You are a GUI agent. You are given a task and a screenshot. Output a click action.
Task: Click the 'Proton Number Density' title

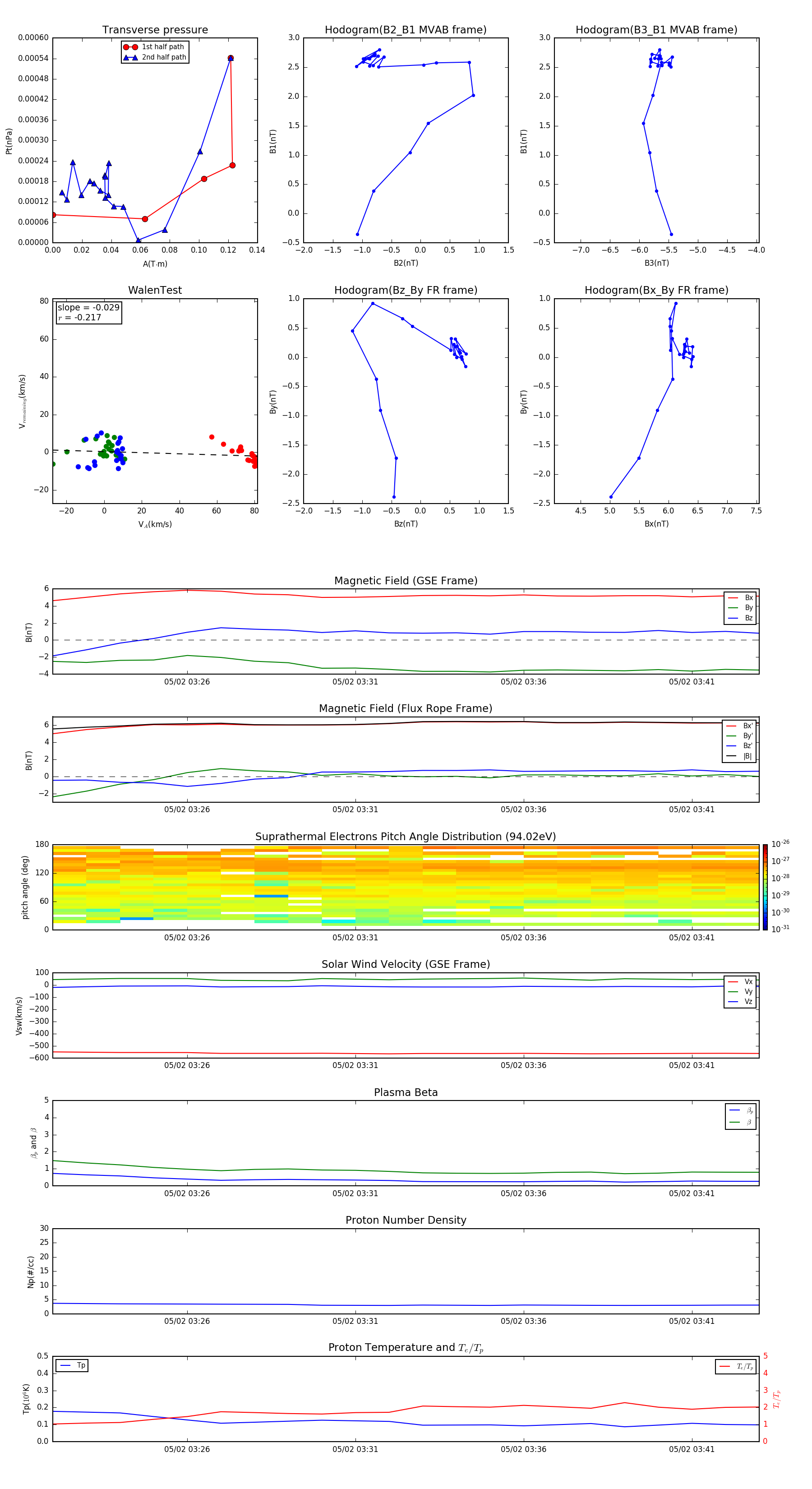tap(406, 1220)
